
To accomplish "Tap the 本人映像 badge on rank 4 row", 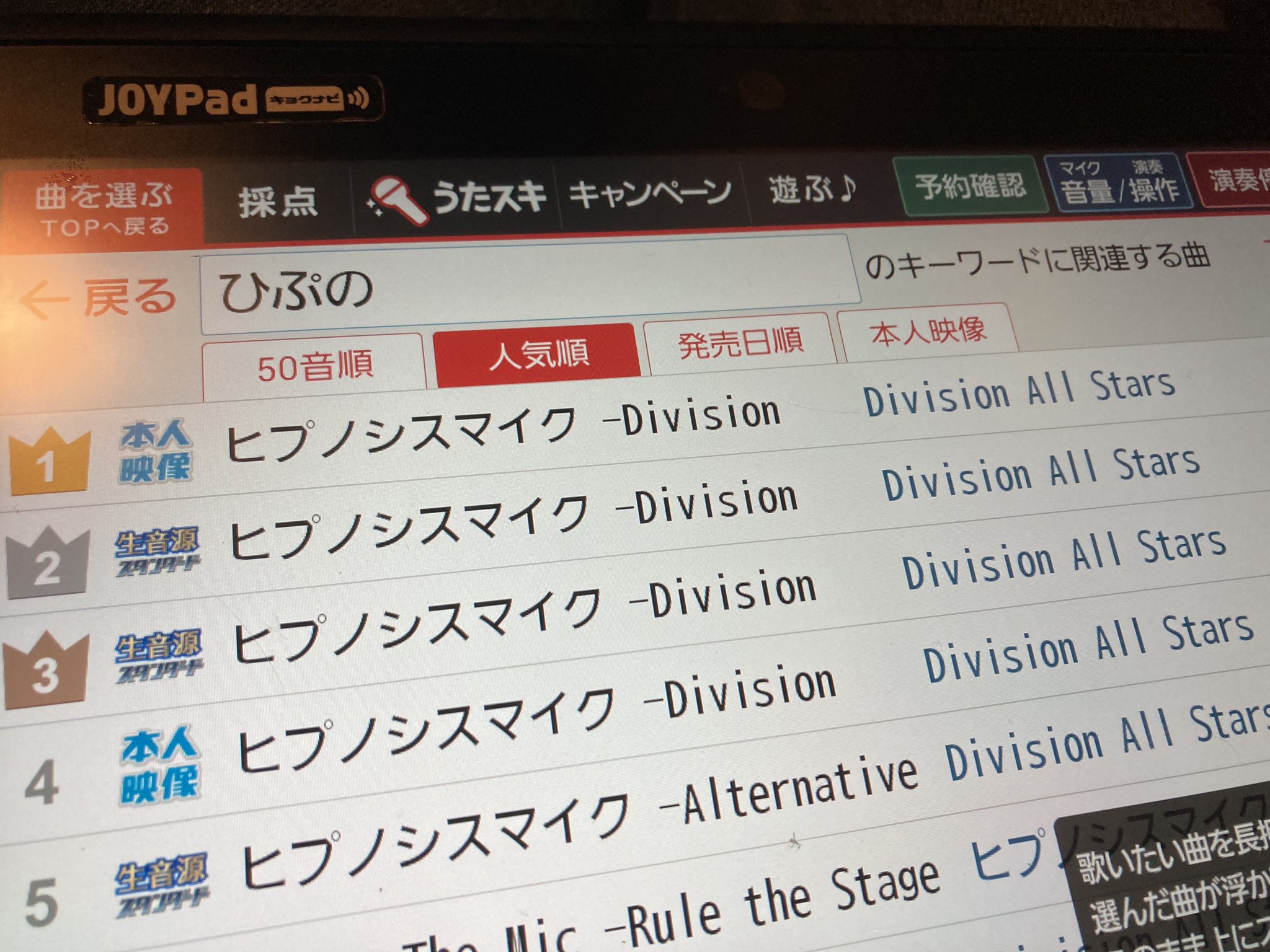I will [x=160, y=767].
